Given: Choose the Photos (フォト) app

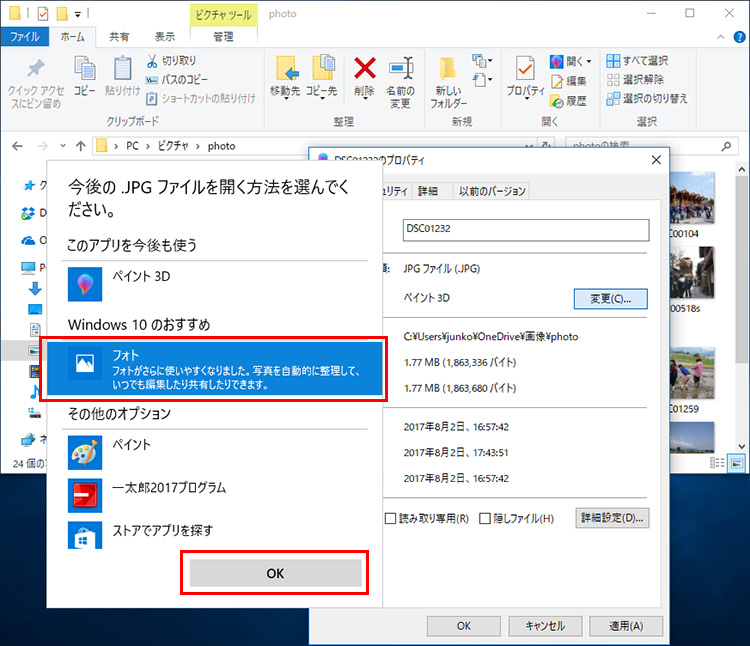Looking at the screenshot, I should (x=214, y=369).
